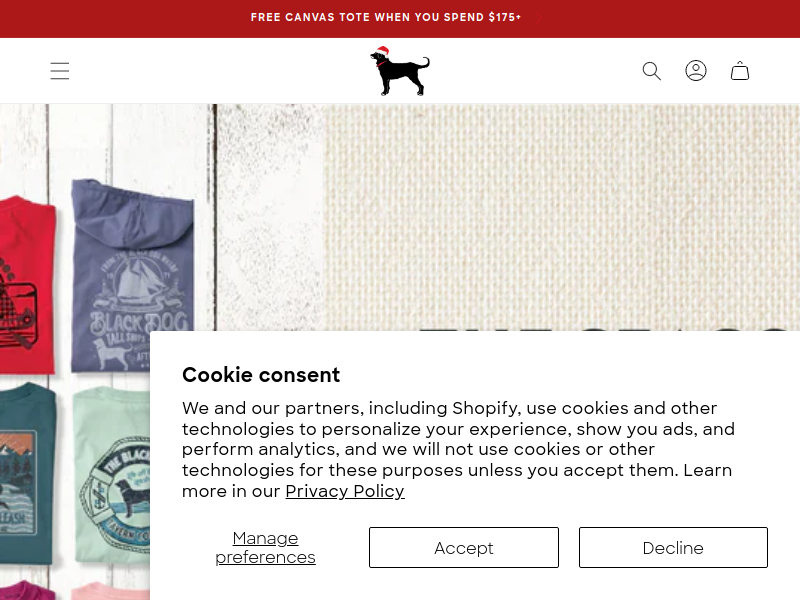Screen dimensions: 800x600
Task: Open the shopping bag cart
Action: (x=740, y=71)
